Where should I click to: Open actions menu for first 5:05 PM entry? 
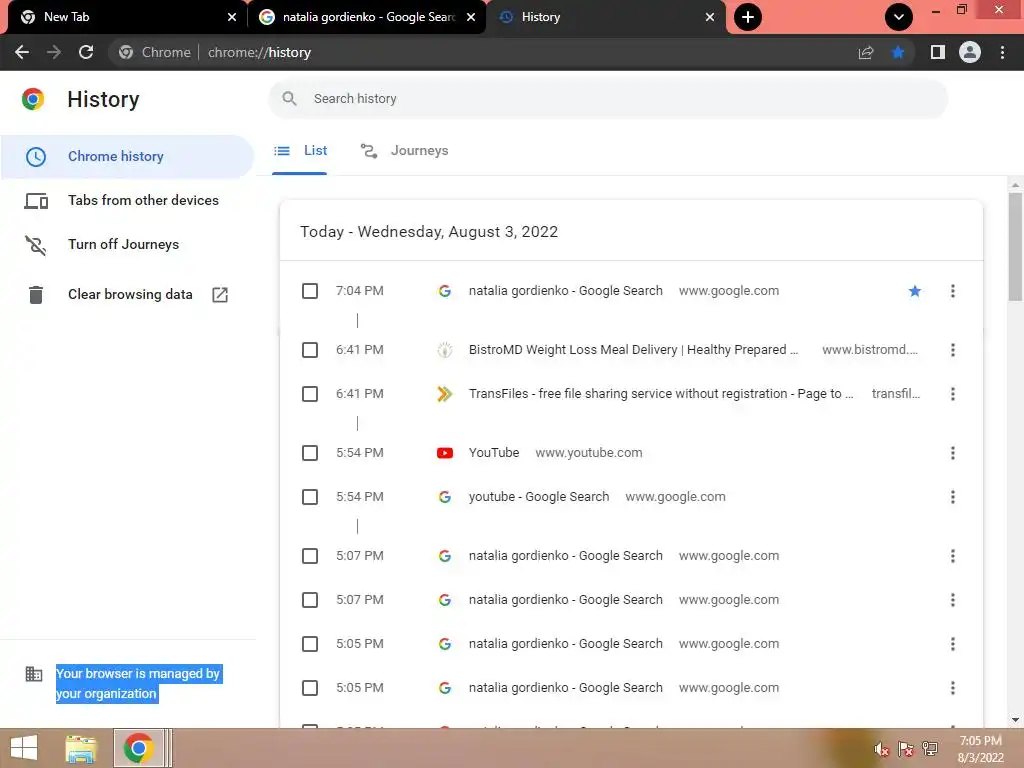(x=953, y=644)
